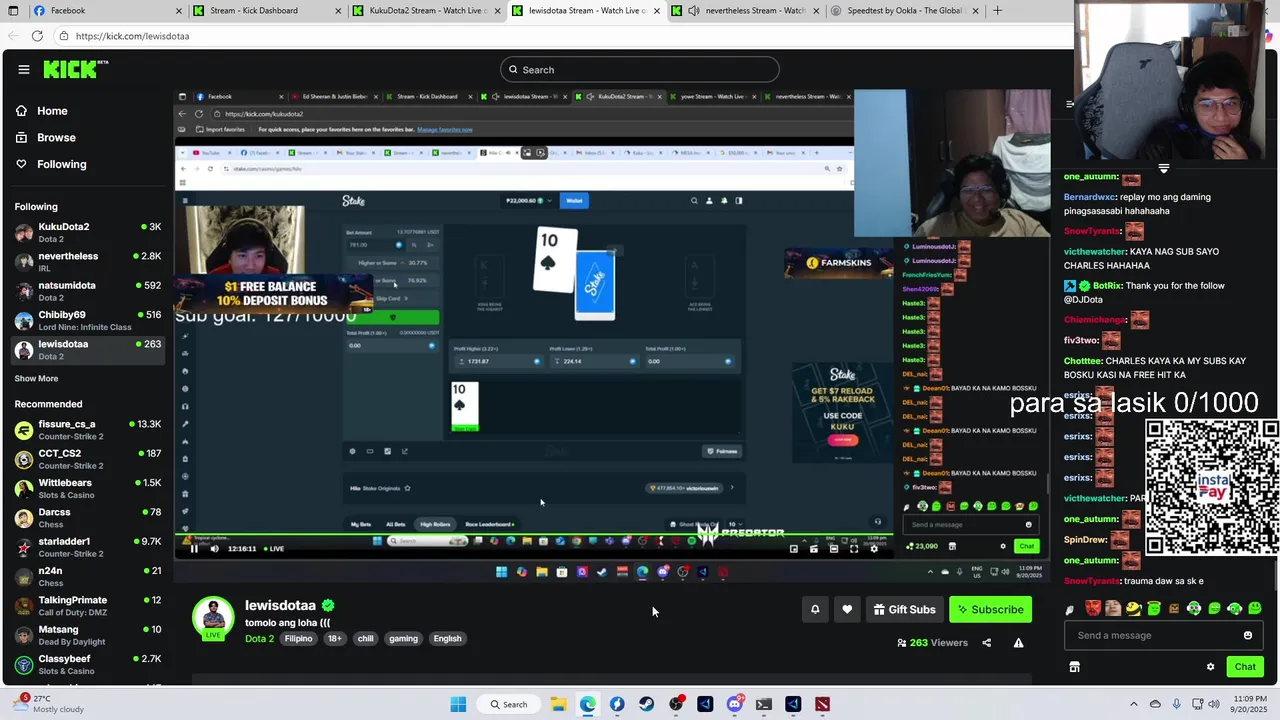Viewport: 1280px width, 720px height.
Task: Open chat identity feather icon
Action: point(1071,609)
